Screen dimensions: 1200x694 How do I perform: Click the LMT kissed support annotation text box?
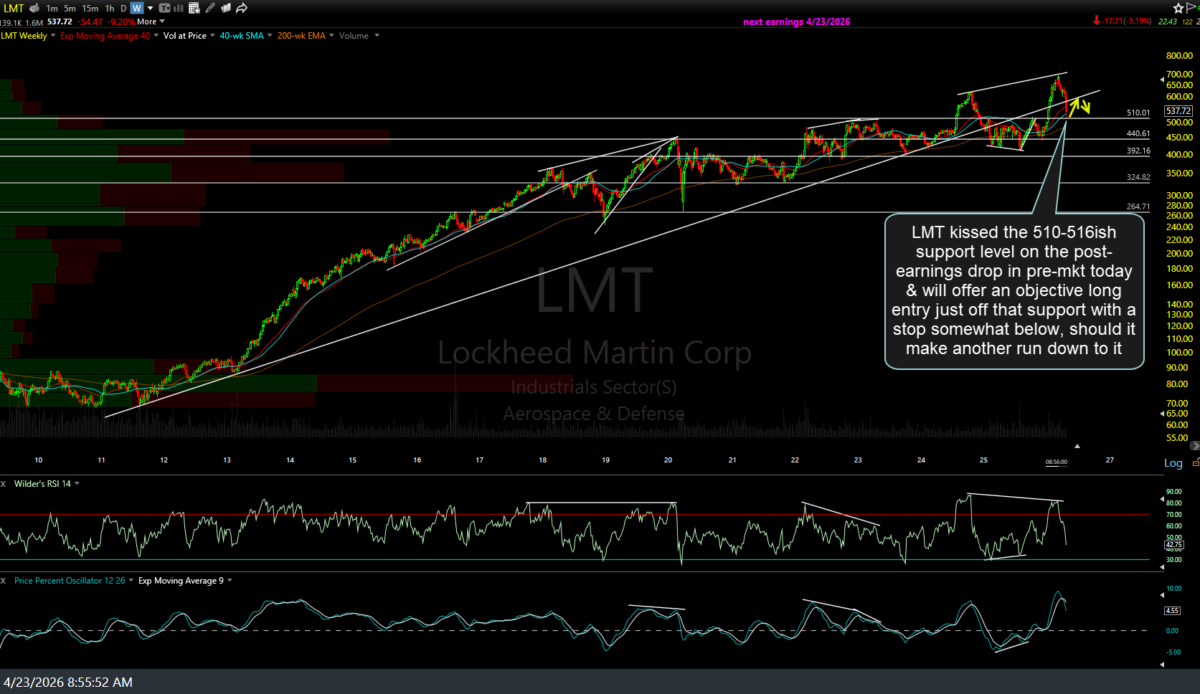point(1014,290)
